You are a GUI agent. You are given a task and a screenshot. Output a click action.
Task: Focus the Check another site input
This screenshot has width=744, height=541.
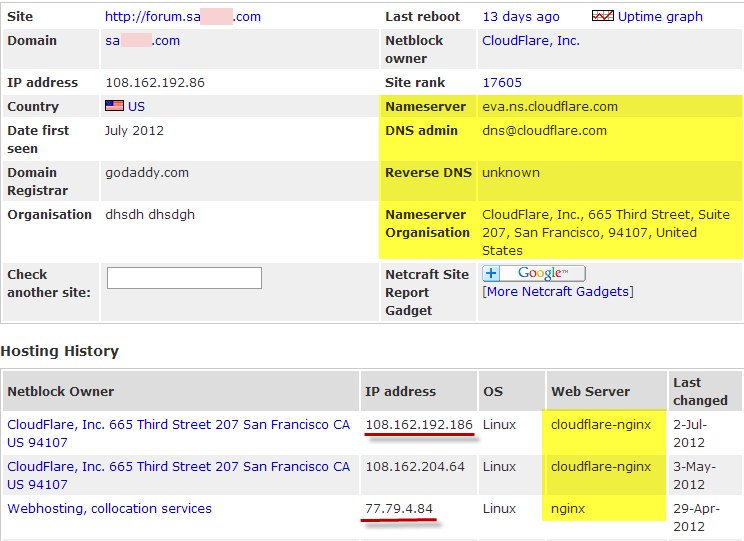pos(184,278)
